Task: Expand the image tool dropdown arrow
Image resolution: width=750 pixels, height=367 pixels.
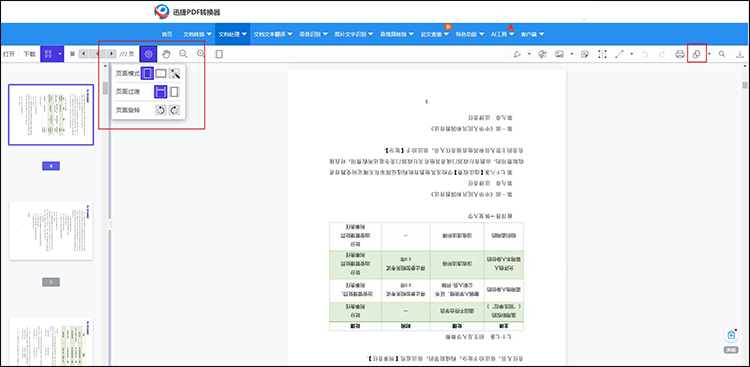Action: [x=572, y=54]
